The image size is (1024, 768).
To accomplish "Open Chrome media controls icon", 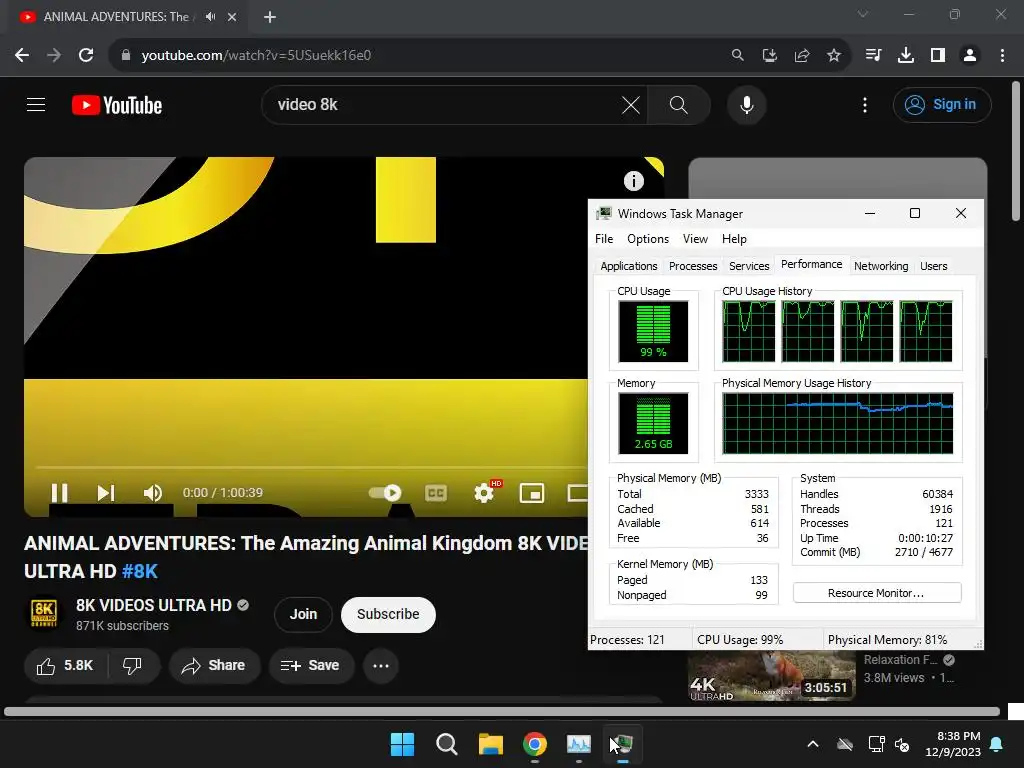I will [x=873, y=55].
